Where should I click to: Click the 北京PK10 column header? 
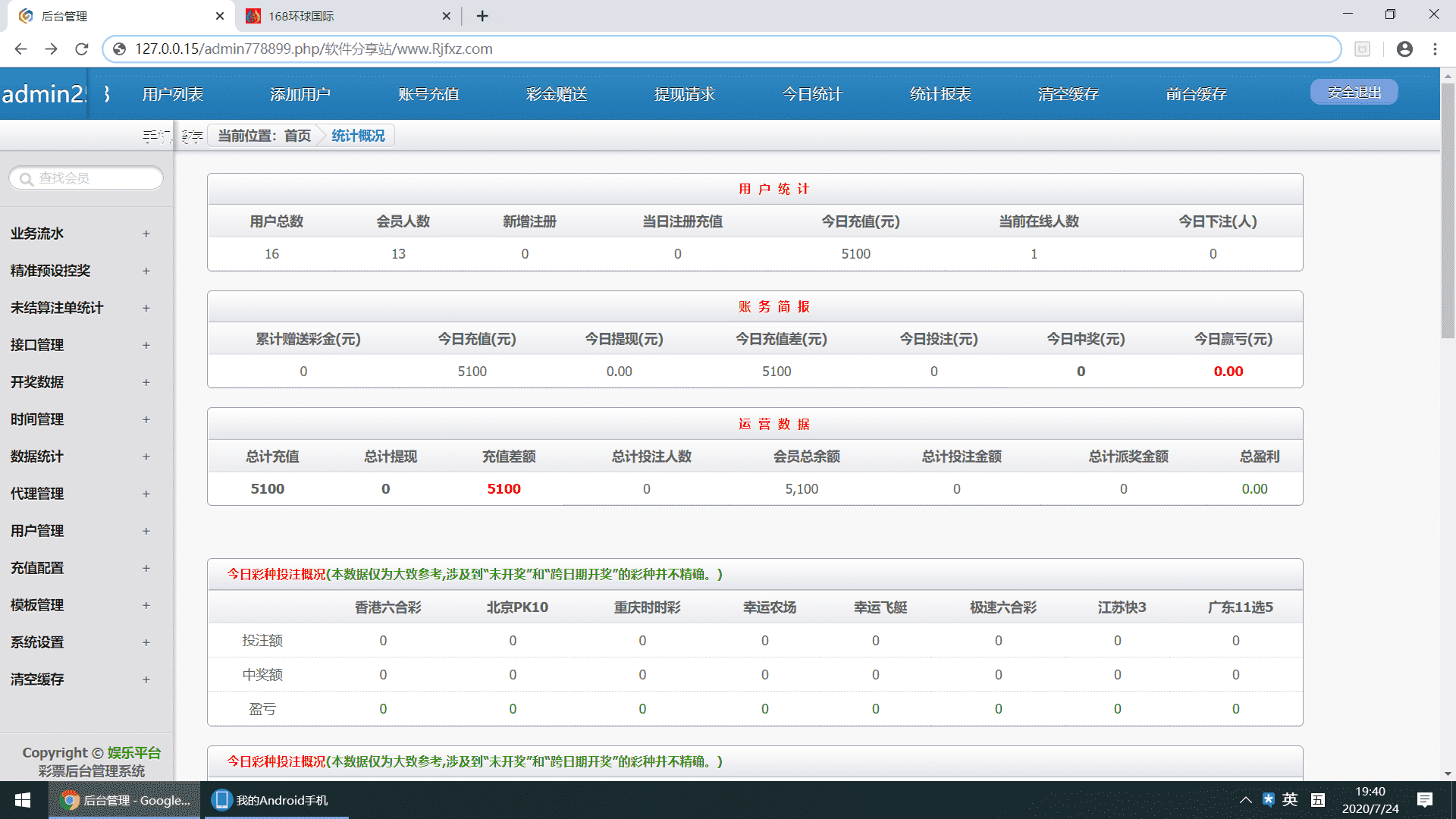point(517,607)
